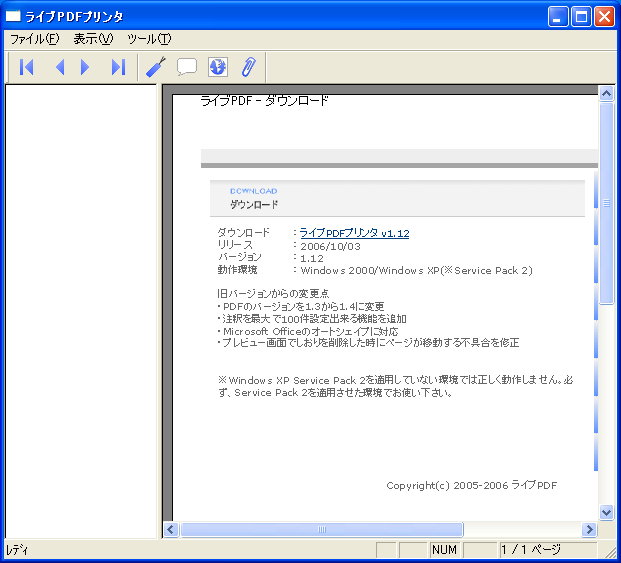Maximize the ライブPDFプリンタ window
The height and width of the screenshot is (563, 621).
(581, 17)
